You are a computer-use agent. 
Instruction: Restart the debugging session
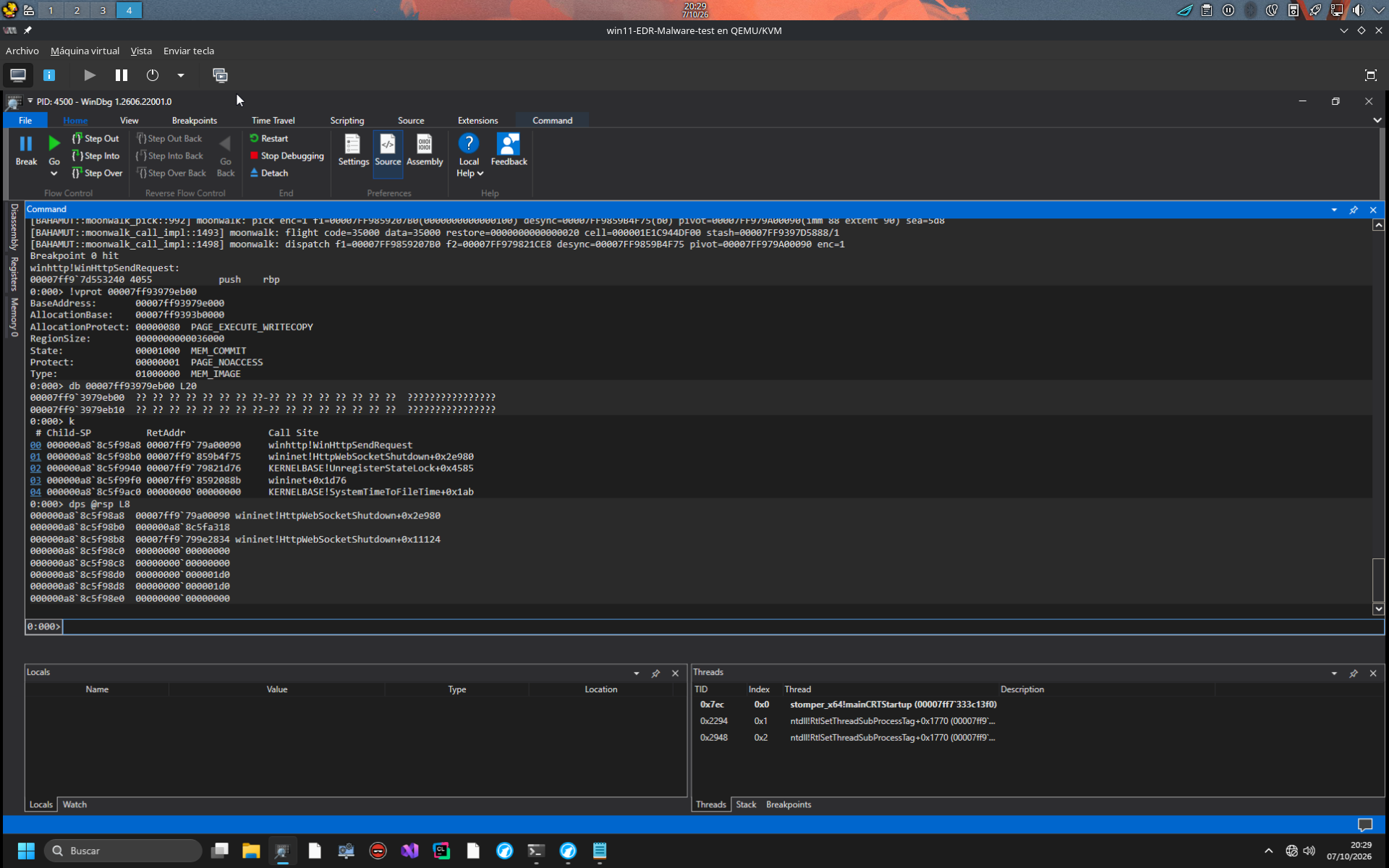pos(269,138)
